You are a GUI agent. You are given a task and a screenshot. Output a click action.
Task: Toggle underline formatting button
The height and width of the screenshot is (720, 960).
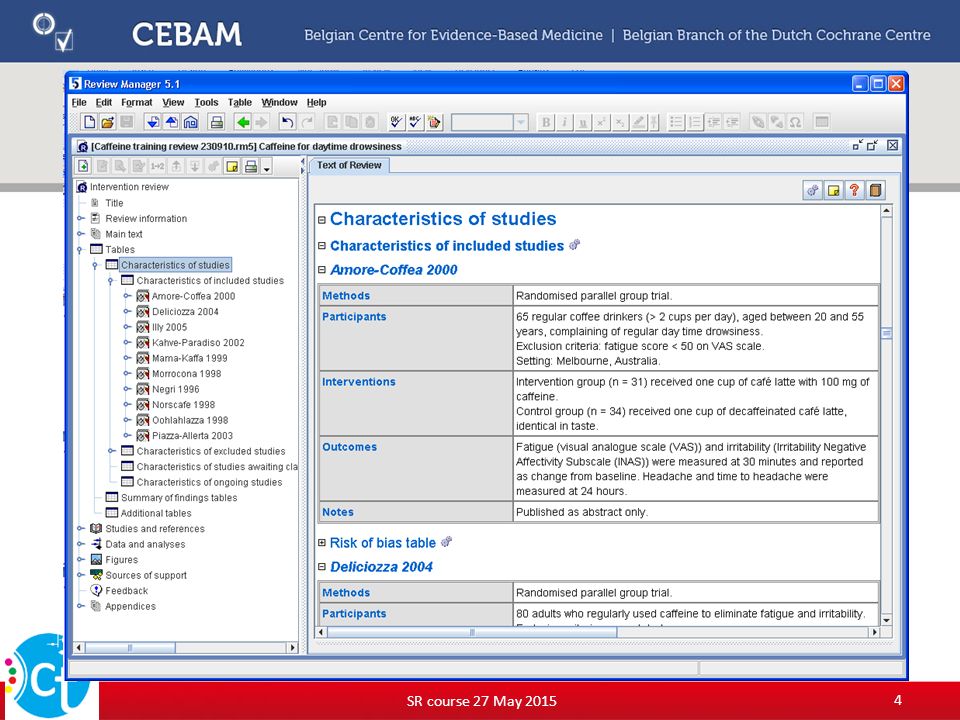[583, 122]
